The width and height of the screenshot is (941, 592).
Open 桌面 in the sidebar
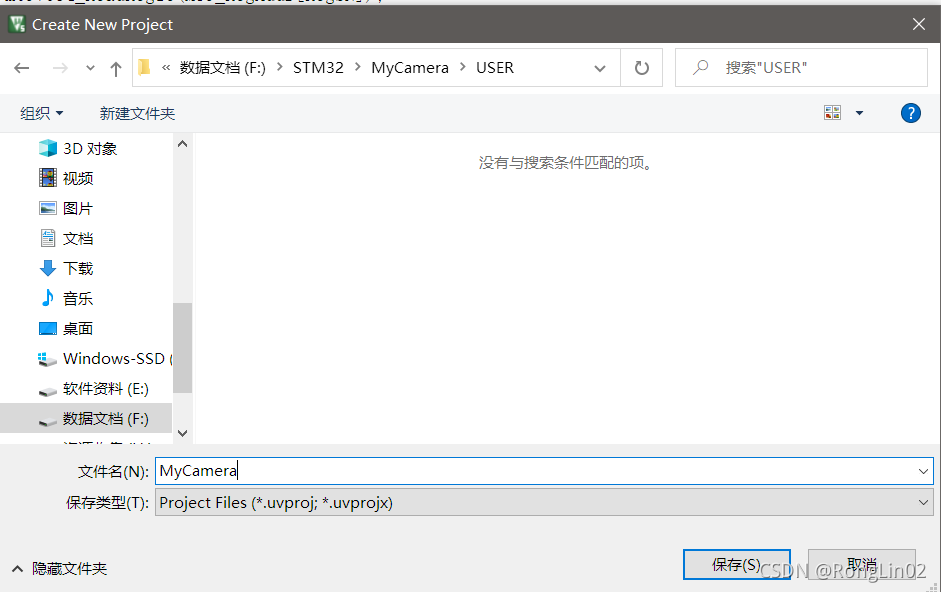point(78,328)
